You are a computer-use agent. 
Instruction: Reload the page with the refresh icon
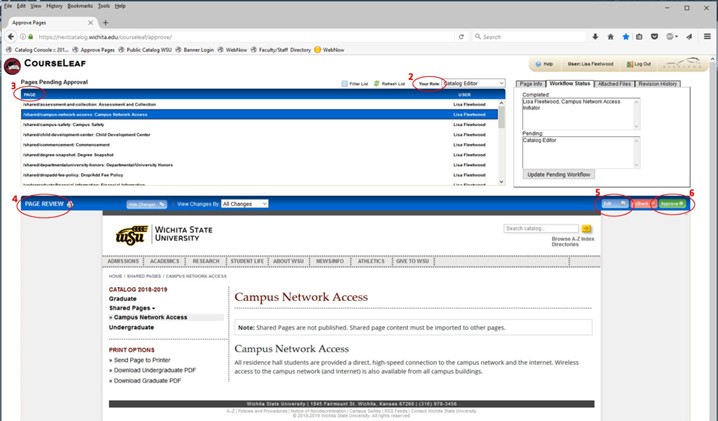(461, 37)
